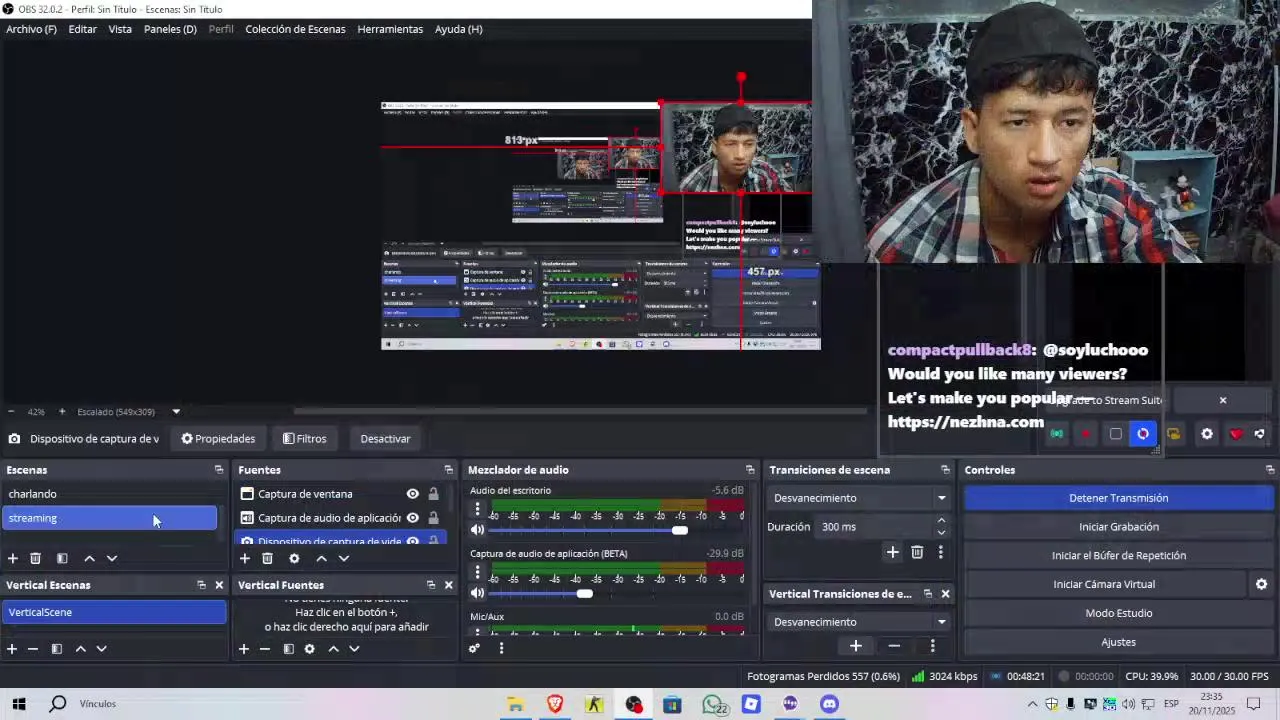
Task: Open the scene transition Desvanecimiento dropdown
Action: click(x=859, y=498)
